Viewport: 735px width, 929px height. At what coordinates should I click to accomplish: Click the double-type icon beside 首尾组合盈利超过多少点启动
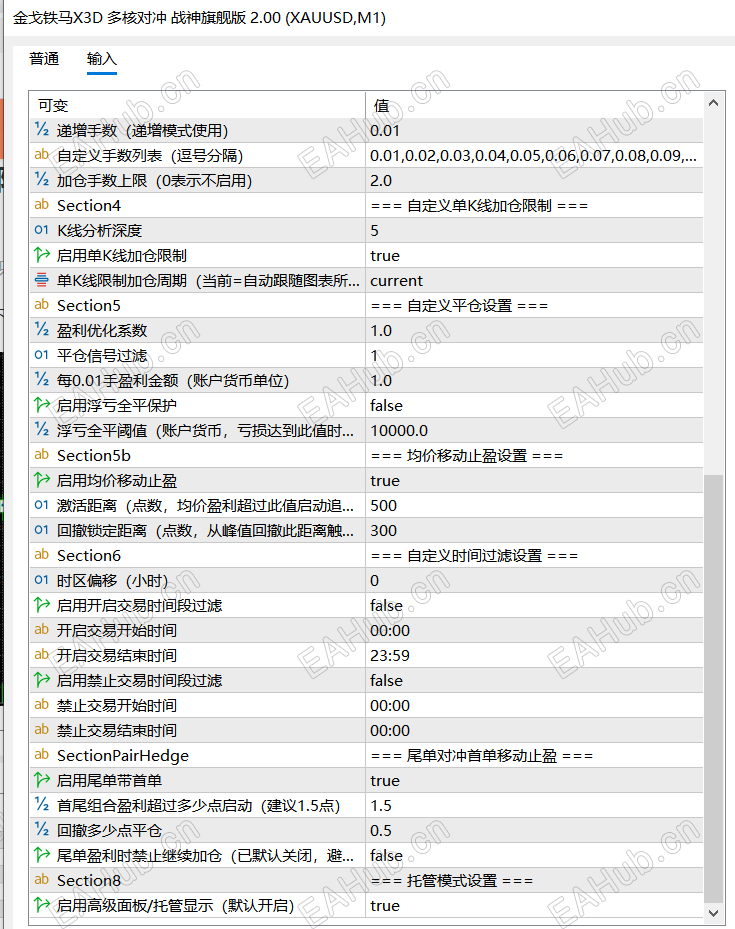(x=41, y=805)
